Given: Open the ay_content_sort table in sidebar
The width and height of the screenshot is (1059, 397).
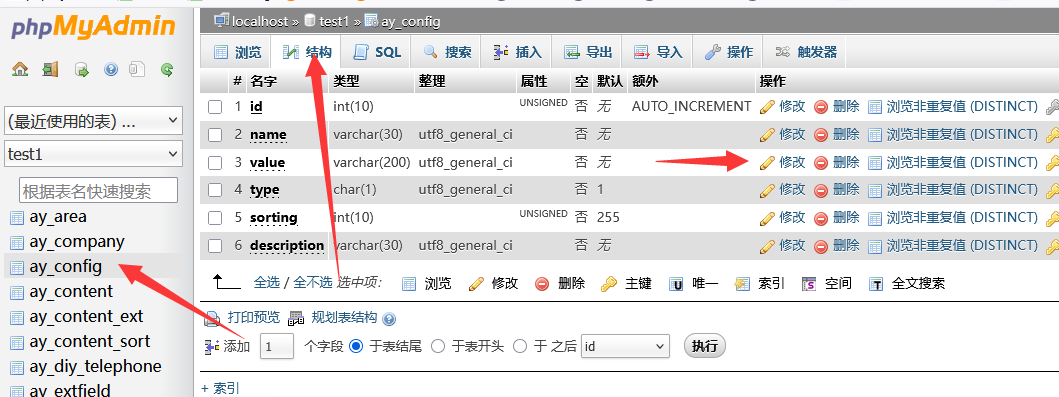Looking at the screenshot, I should (89, 342).
